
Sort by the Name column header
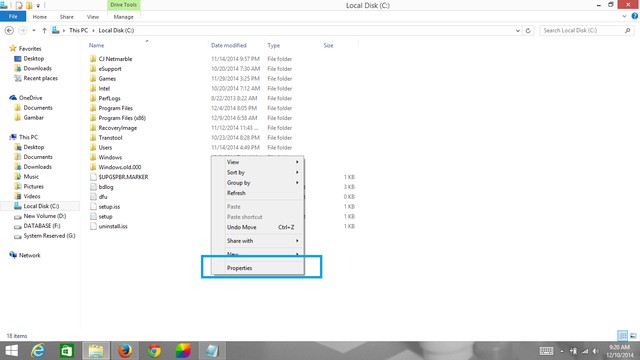96,45
